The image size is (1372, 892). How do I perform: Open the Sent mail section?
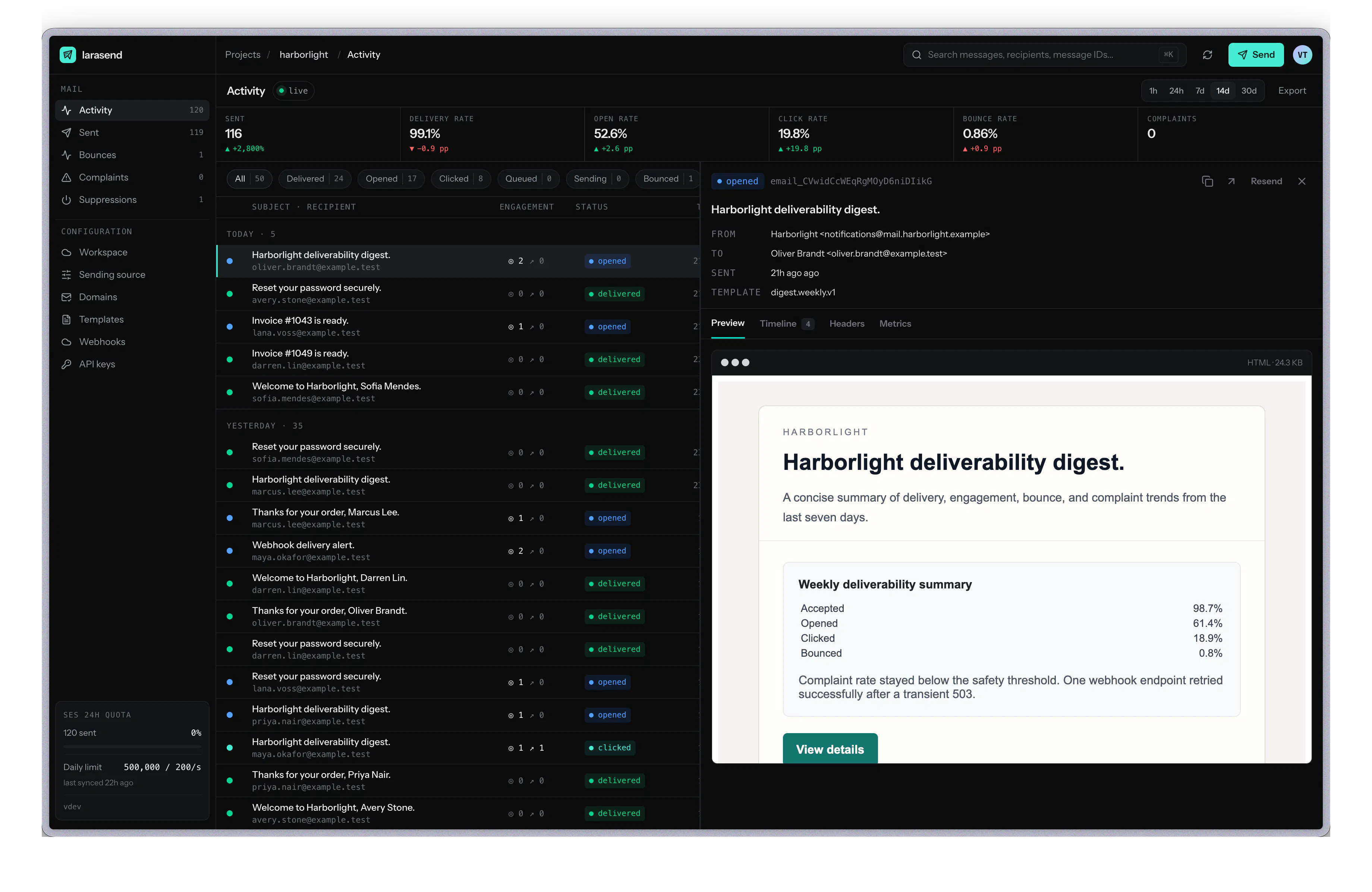pyautogui.click(x=132, y=133)
